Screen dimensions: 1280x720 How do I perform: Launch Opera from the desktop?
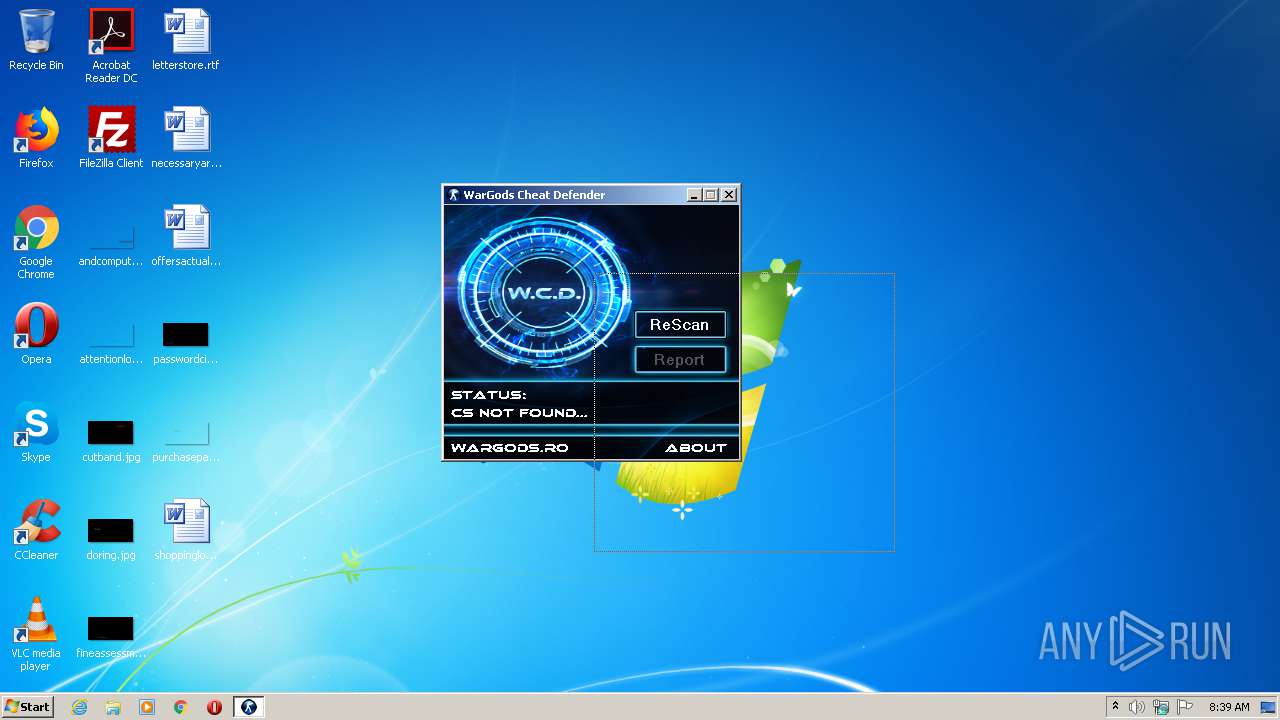36,334
